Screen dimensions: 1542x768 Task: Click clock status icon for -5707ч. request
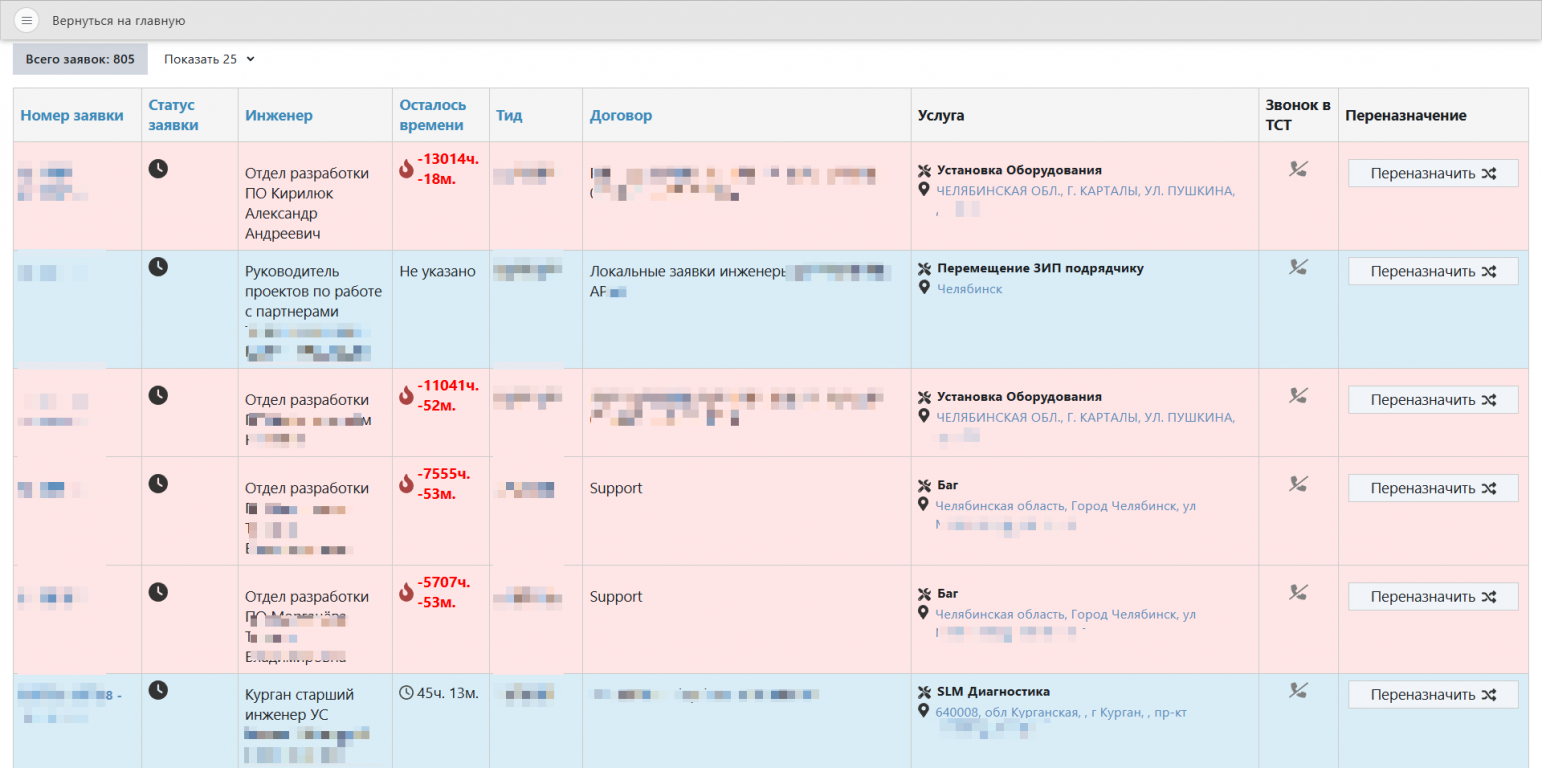click(x=158, y=592)
